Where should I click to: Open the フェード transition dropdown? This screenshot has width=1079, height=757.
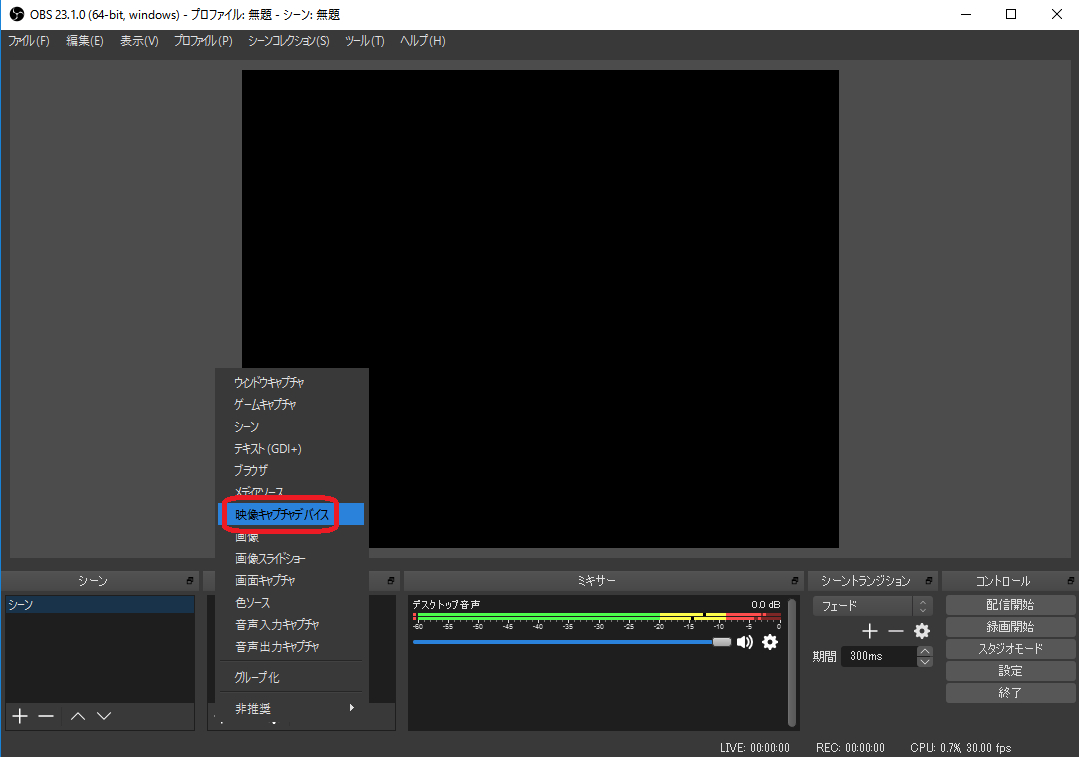click(x=872, y=606)
